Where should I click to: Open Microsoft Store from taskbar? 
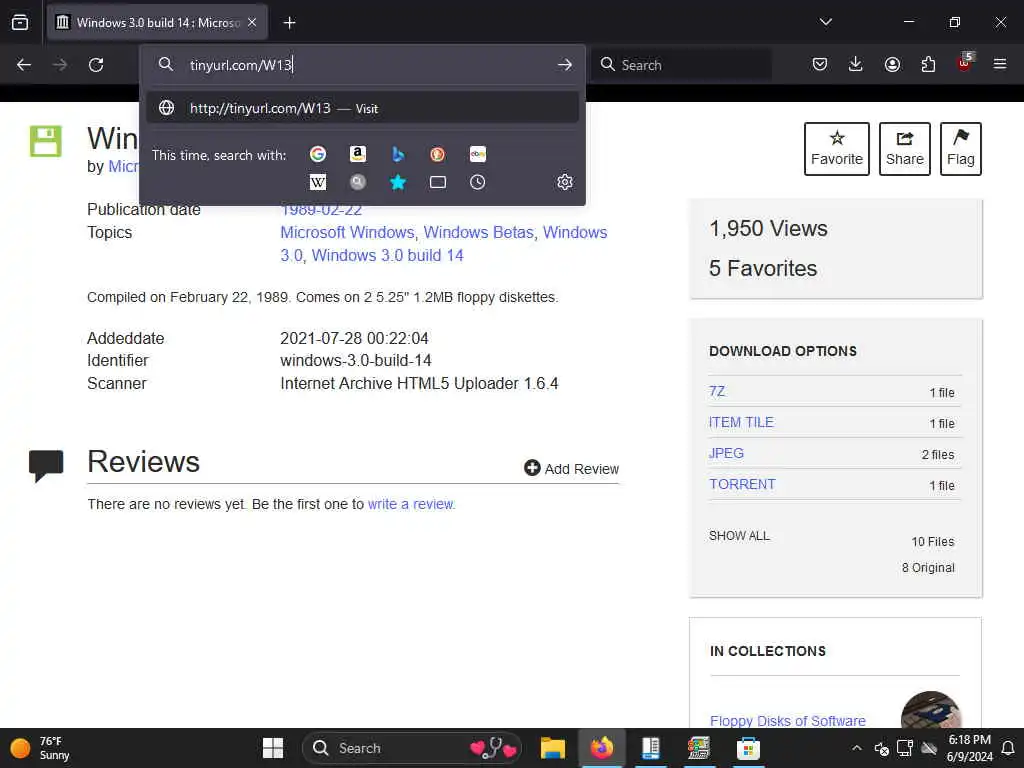click(x=748, y=748)
